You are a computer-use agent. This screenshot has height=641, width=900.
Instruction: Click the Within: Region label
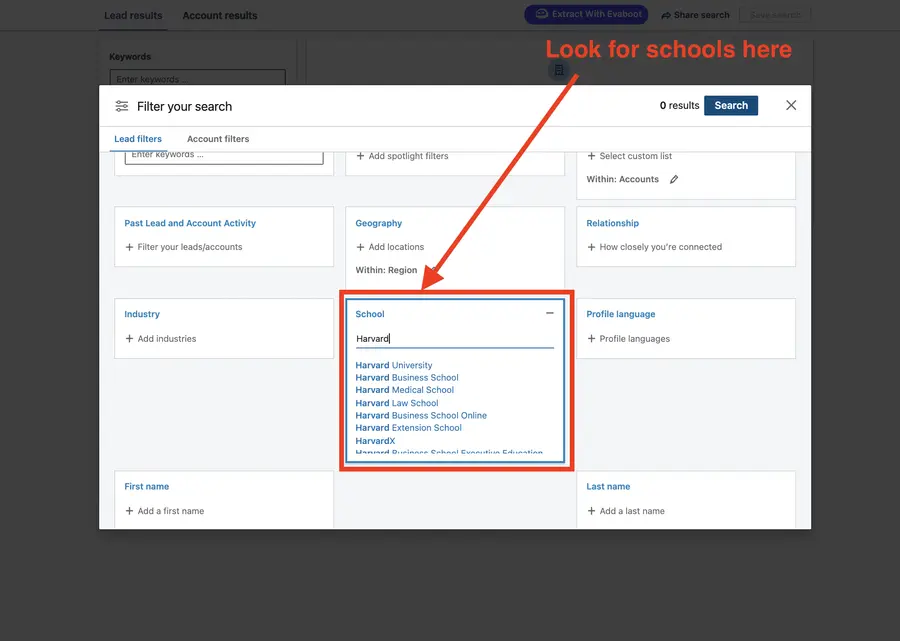coord(386,270)
